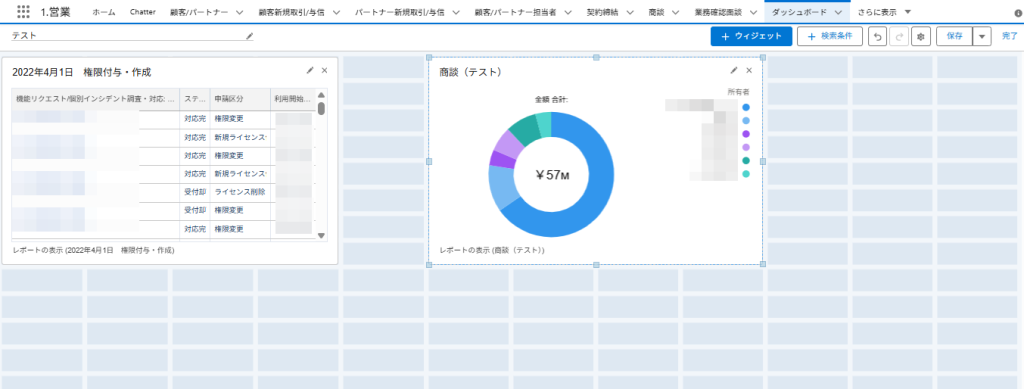Click the 金額 合計 chart label
Screen dimensions: 1024x389
pos(551,100)
